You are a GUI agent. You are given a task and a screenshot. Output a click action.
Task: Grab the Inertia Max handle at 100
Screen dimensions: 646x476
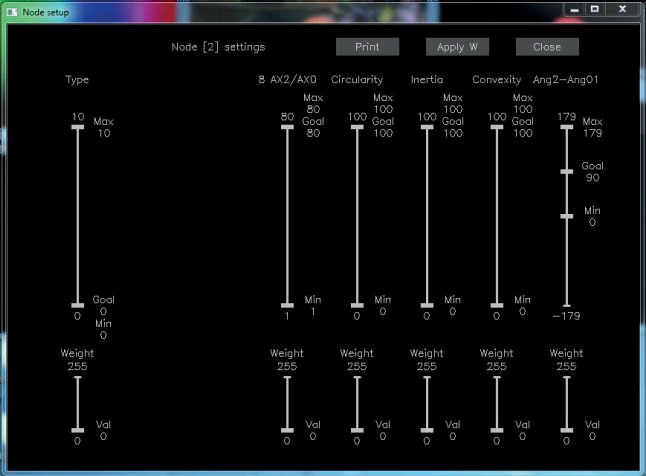coord(427,127)
